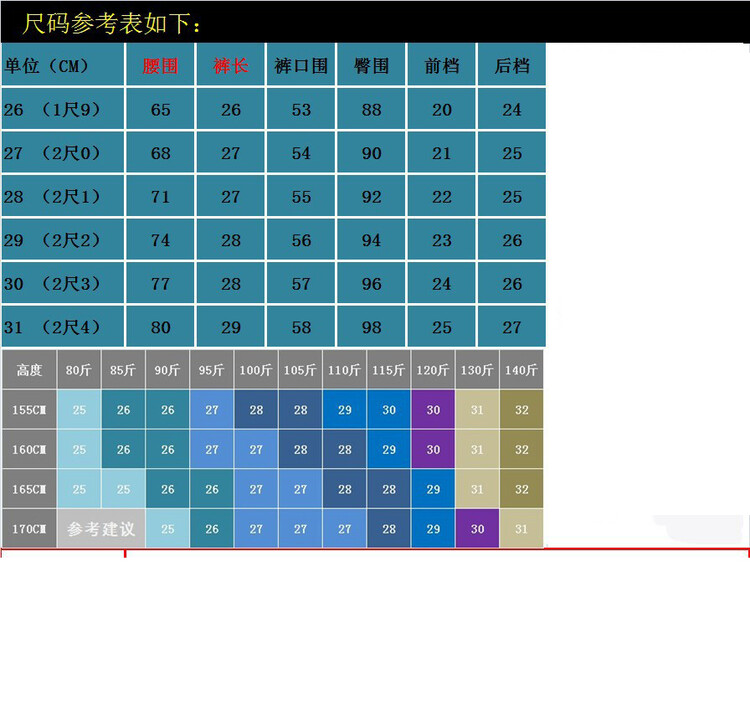Screen dimensions: 750x726
Task: Click the 80斤 weight column header
Action: pos(79,370)
